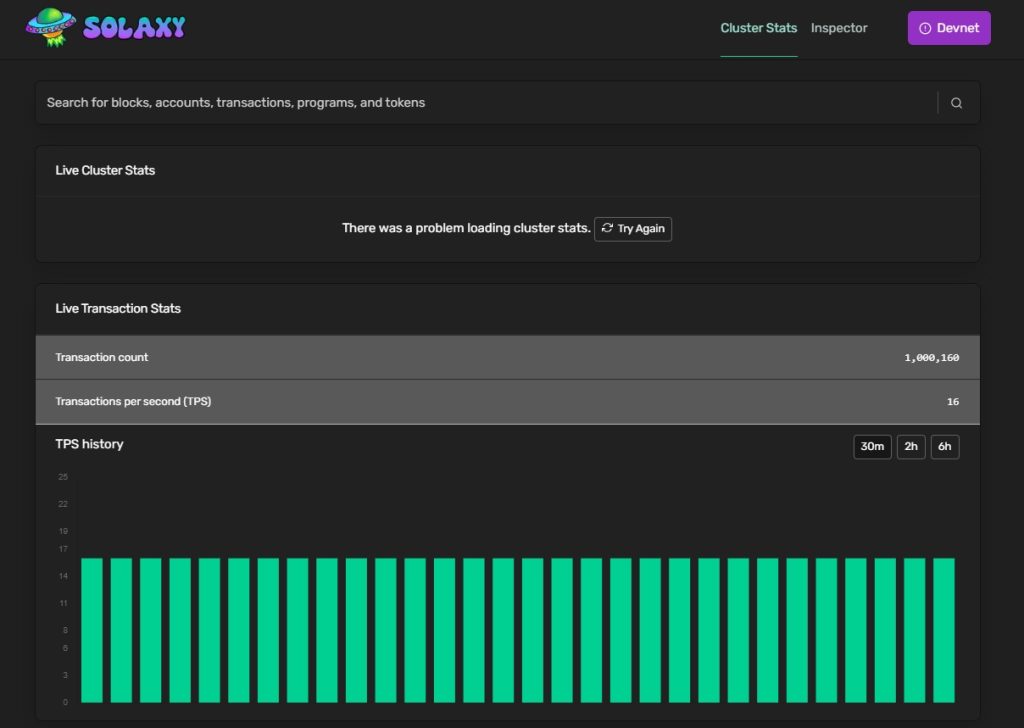Click the SOLAXY wordmark text
The width and height of the screenshot is (1024, 728).
(134, 28)
